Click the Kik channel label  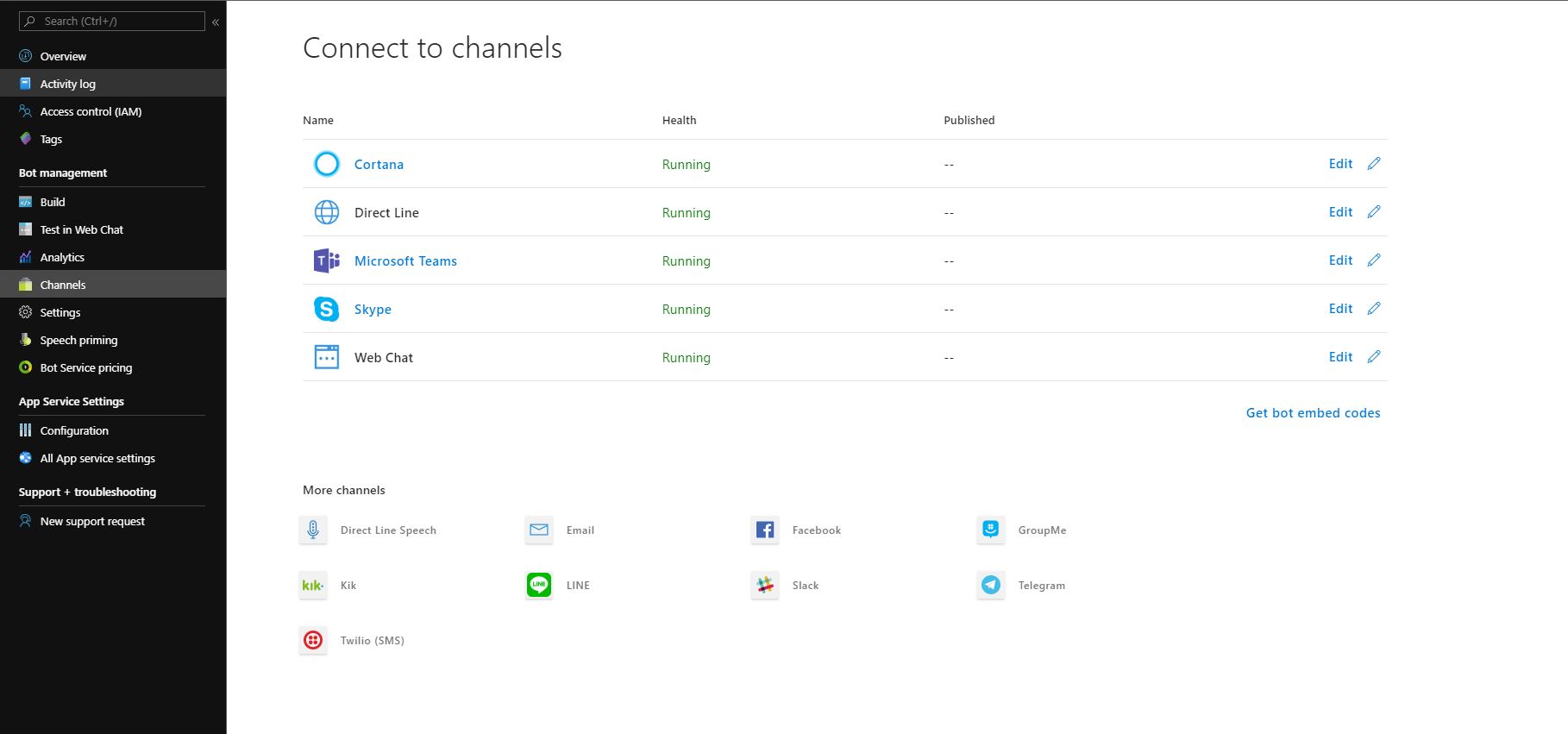point(348,586)
